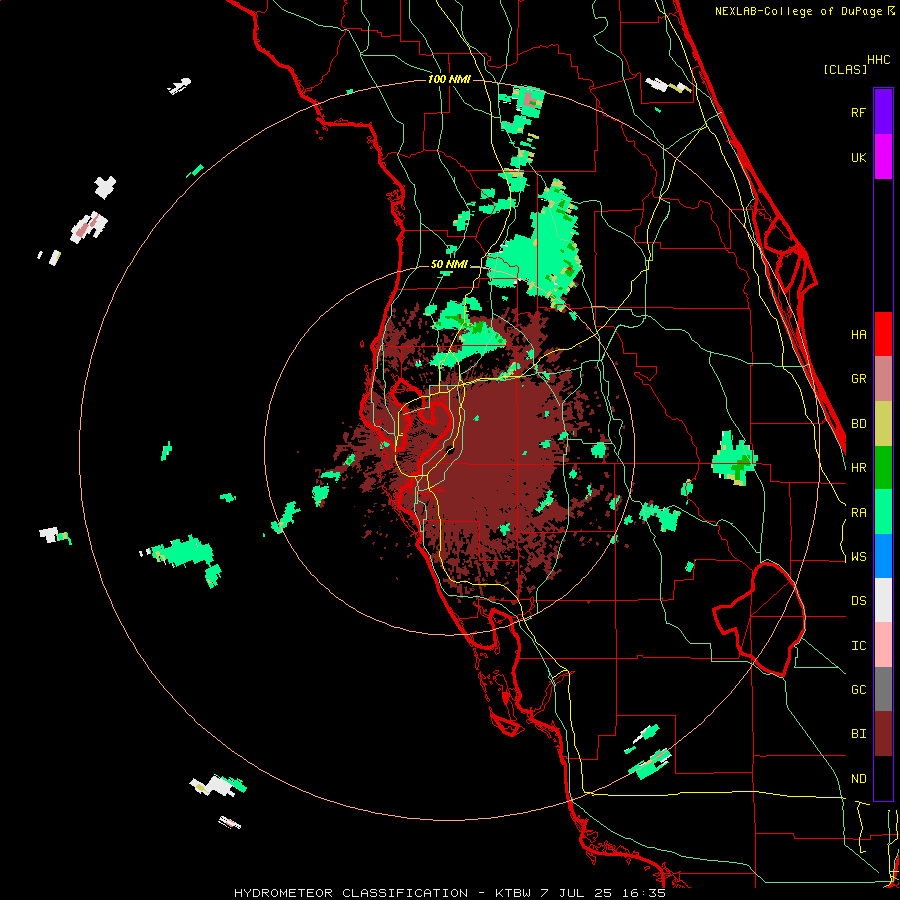
Task: Click the HA legend label
Action: pyautogui.click(x=858, y=335)
